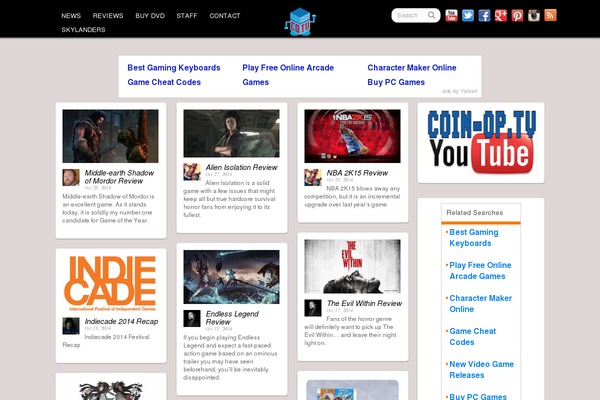Click the 'Oct 27, 2014' date text
The width and height of the screenshot is (600, 400).
click(x=218, y=174)
